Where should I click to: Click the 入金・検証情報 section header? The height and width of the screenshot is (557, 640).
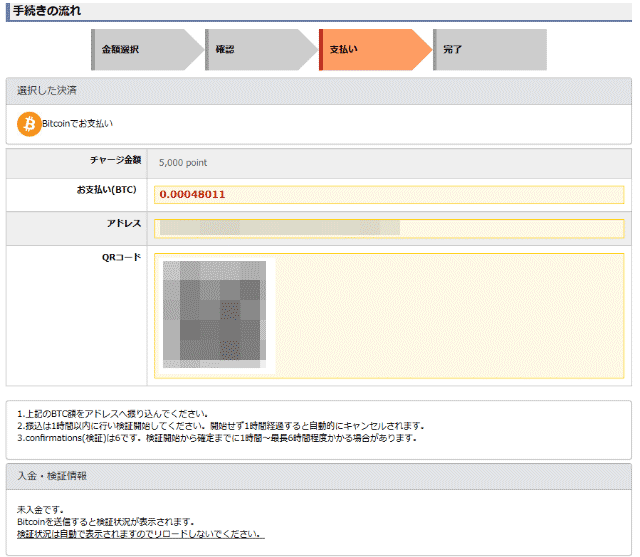pyautogui.click(x=319, y=476)
